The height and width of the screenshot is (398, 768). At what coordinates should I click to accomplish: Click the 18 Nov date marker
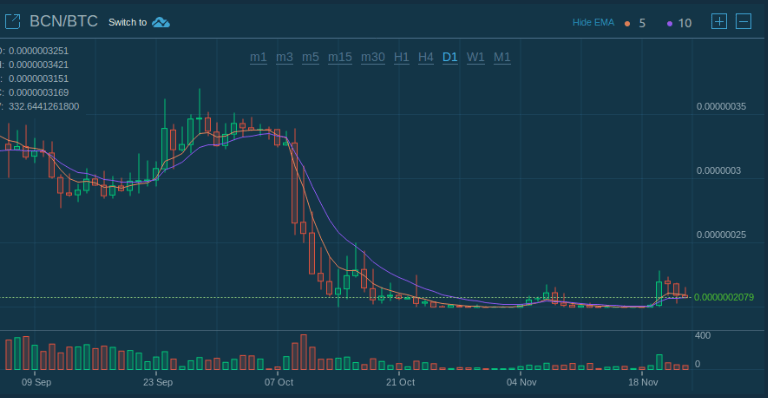tap(643, 382)
